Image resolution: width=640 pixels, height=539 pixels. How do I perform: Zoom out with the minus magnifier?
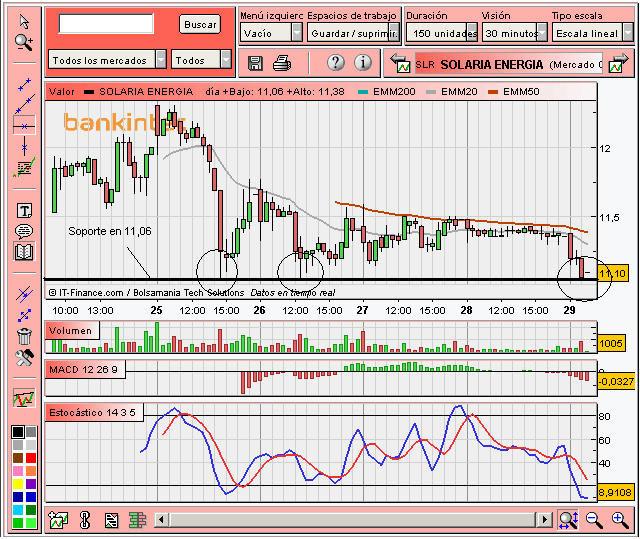pos(594,520)
